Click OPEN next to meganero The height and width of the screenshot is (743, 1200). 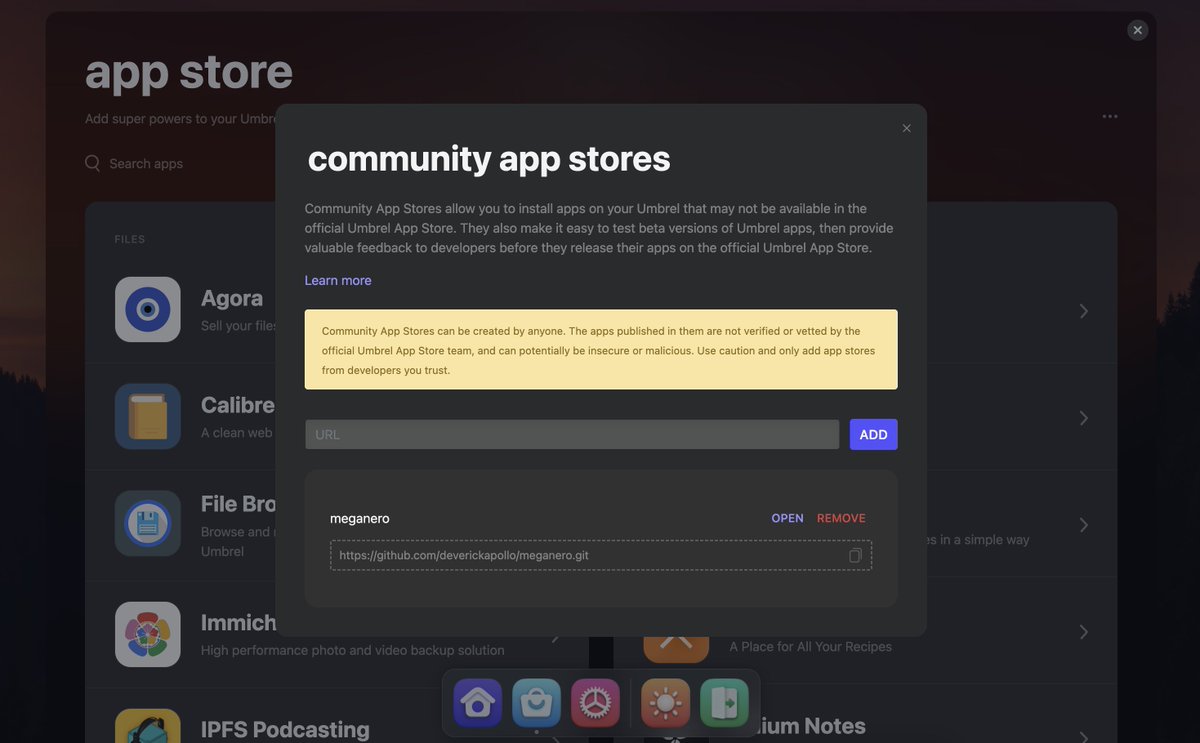(787, 518)
